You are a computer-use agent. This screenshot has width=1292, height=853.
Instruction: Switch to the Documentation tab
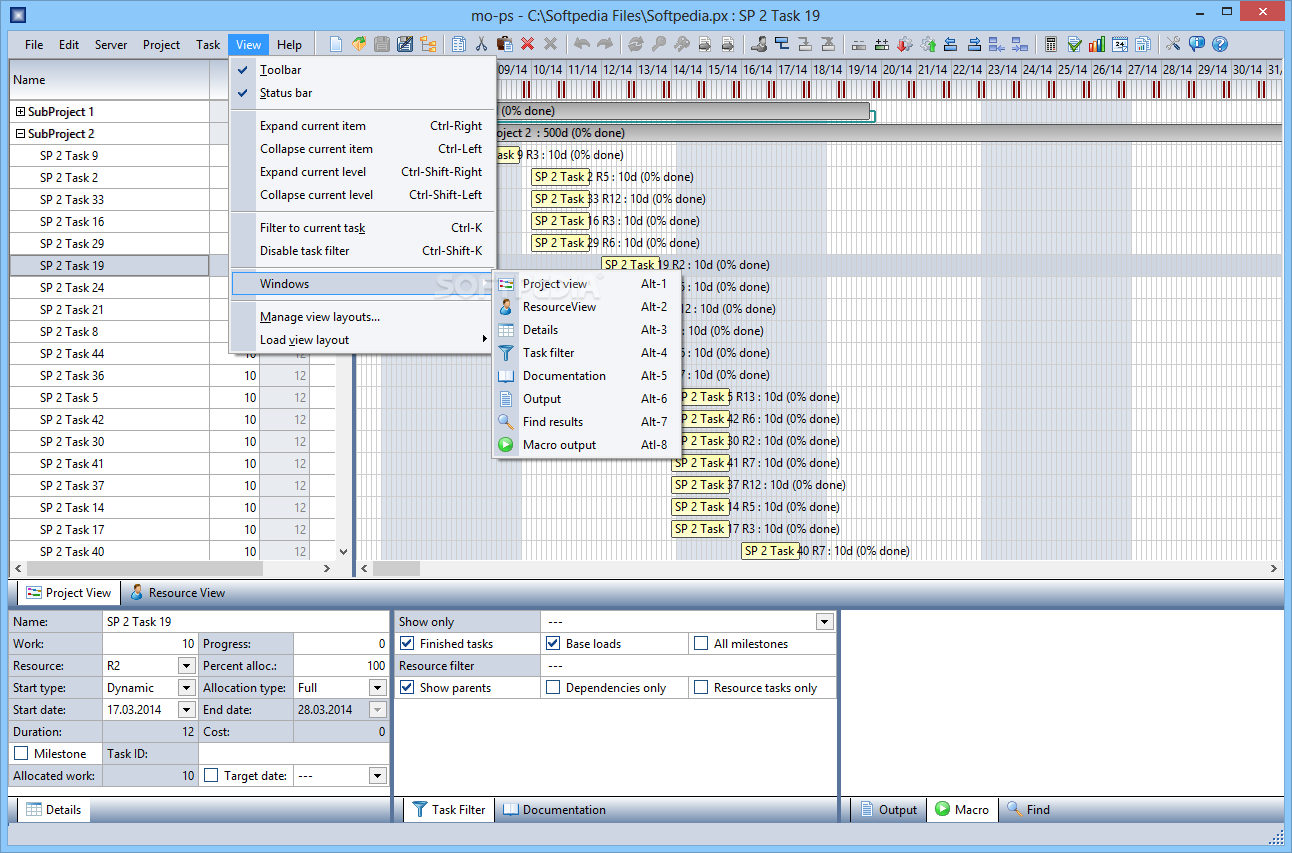(554, 810)
